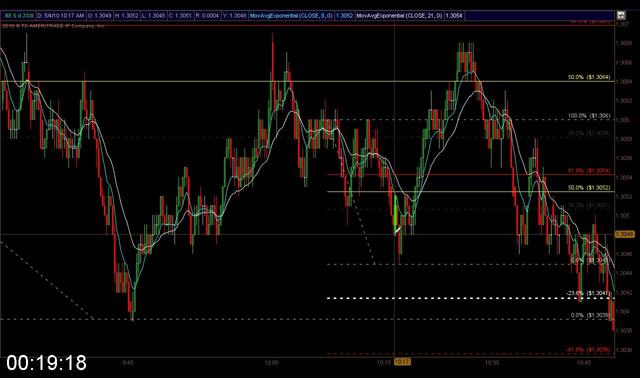Select the date readout 5/4/10 10:17 AM

[x=61, y=16]
